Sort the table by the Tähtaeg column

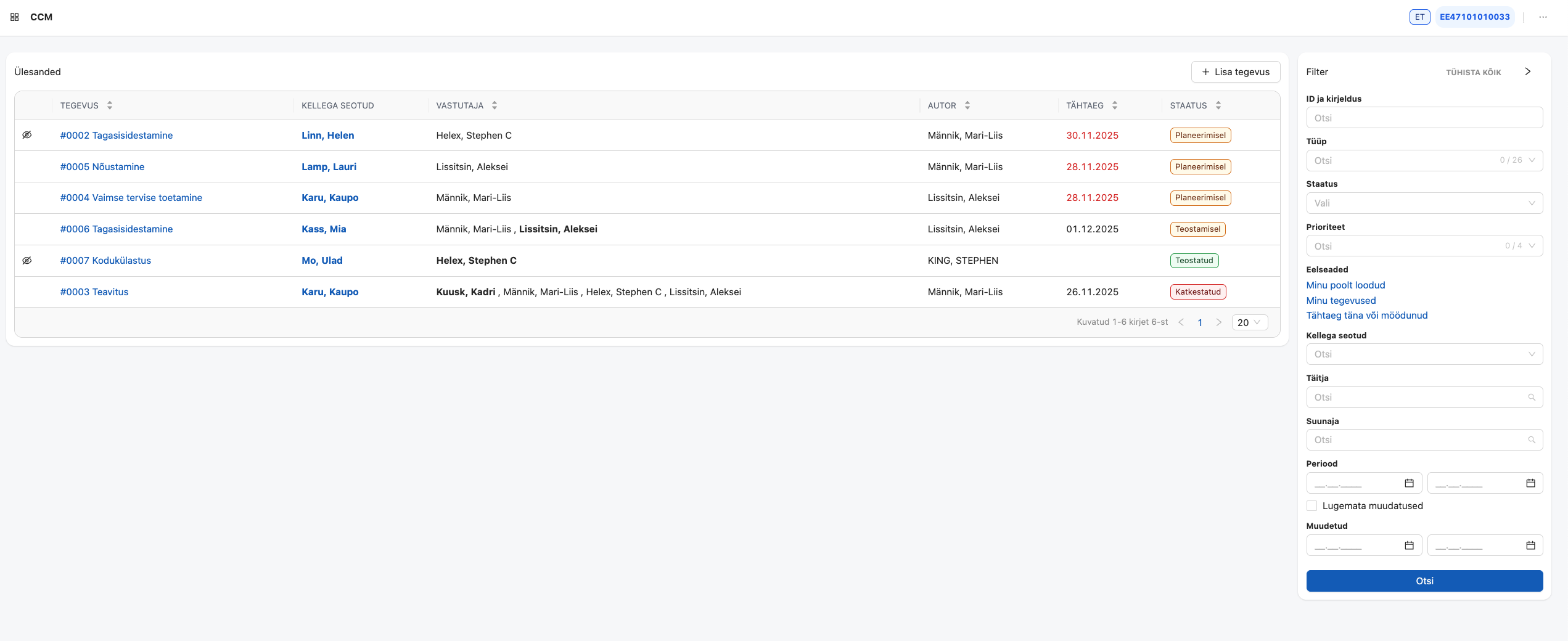click(1114, 105)
